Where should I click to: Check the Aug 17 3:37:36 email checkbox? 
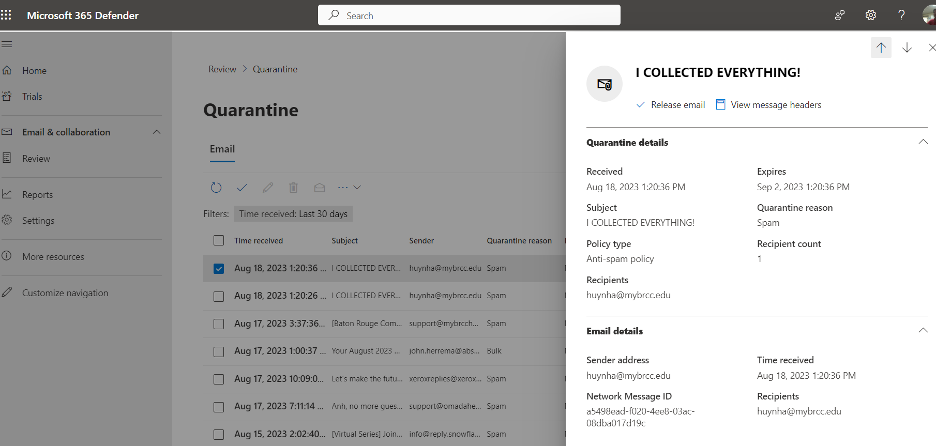pos(218,323)
